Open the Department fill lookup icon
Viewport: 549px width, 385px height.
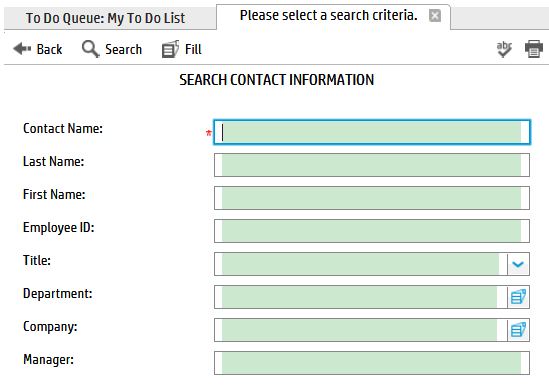(518, 297)
